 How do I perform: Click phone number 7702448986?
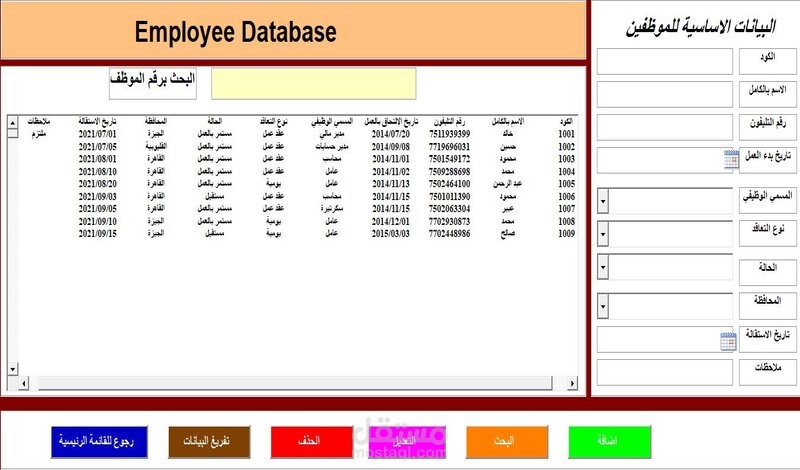(449, 234)
